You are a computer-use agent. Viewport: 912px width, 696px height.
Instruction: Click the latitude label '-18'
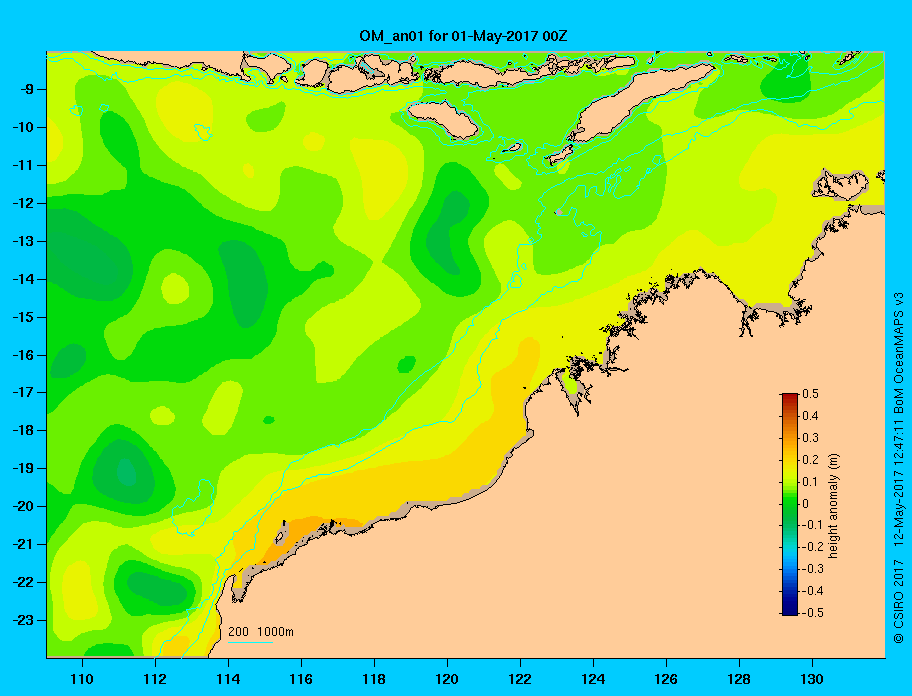[x=23, y=431]
